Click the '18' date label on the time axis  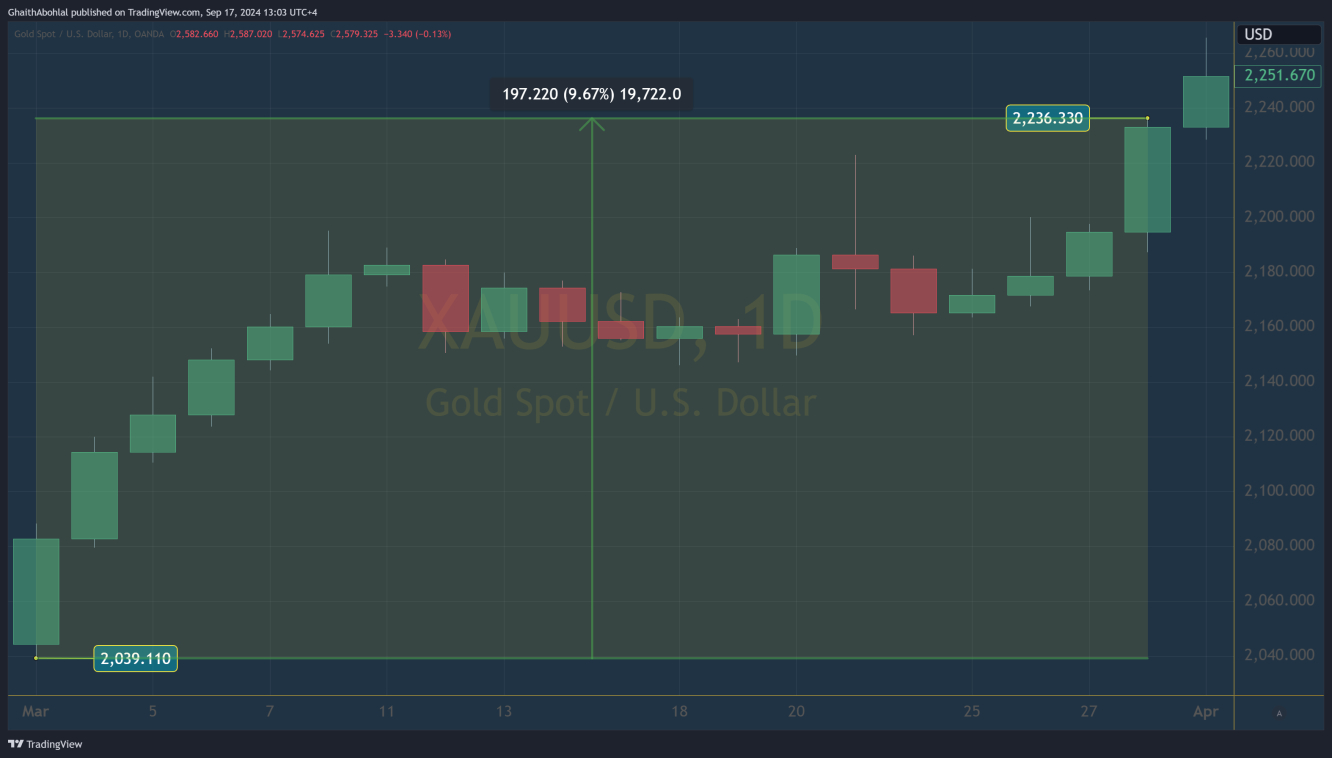pyautogui.click(x=679, y=712)
